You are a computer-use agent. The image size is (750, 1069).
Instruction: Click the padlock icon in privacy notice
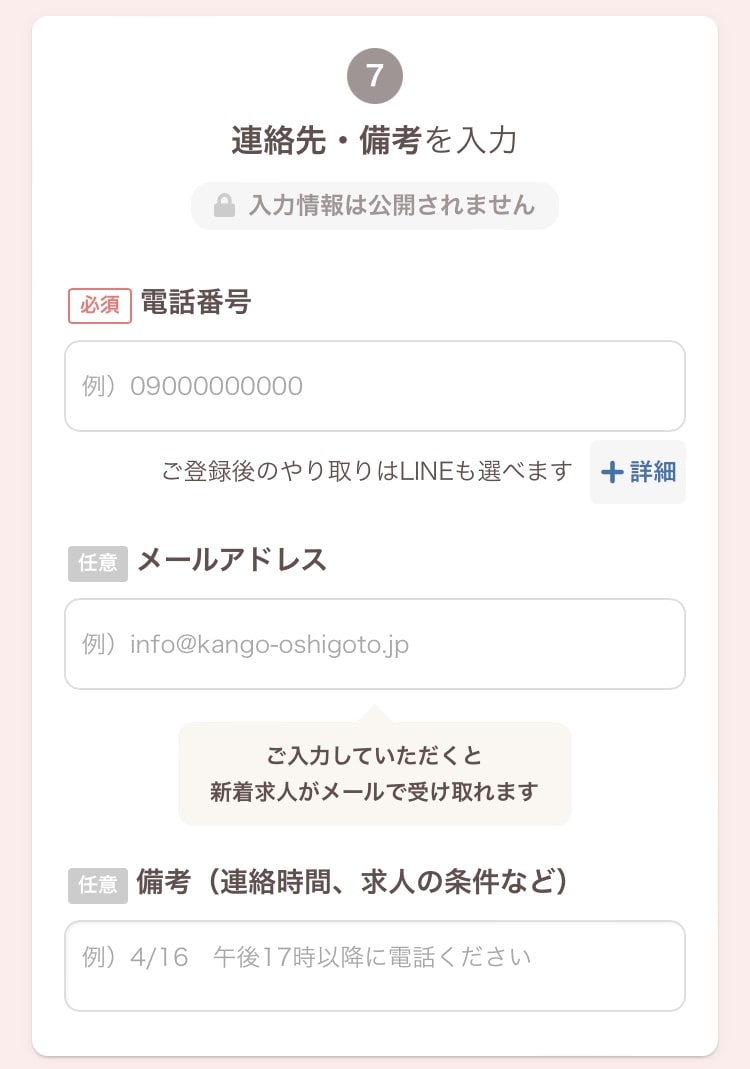[224, 205]
